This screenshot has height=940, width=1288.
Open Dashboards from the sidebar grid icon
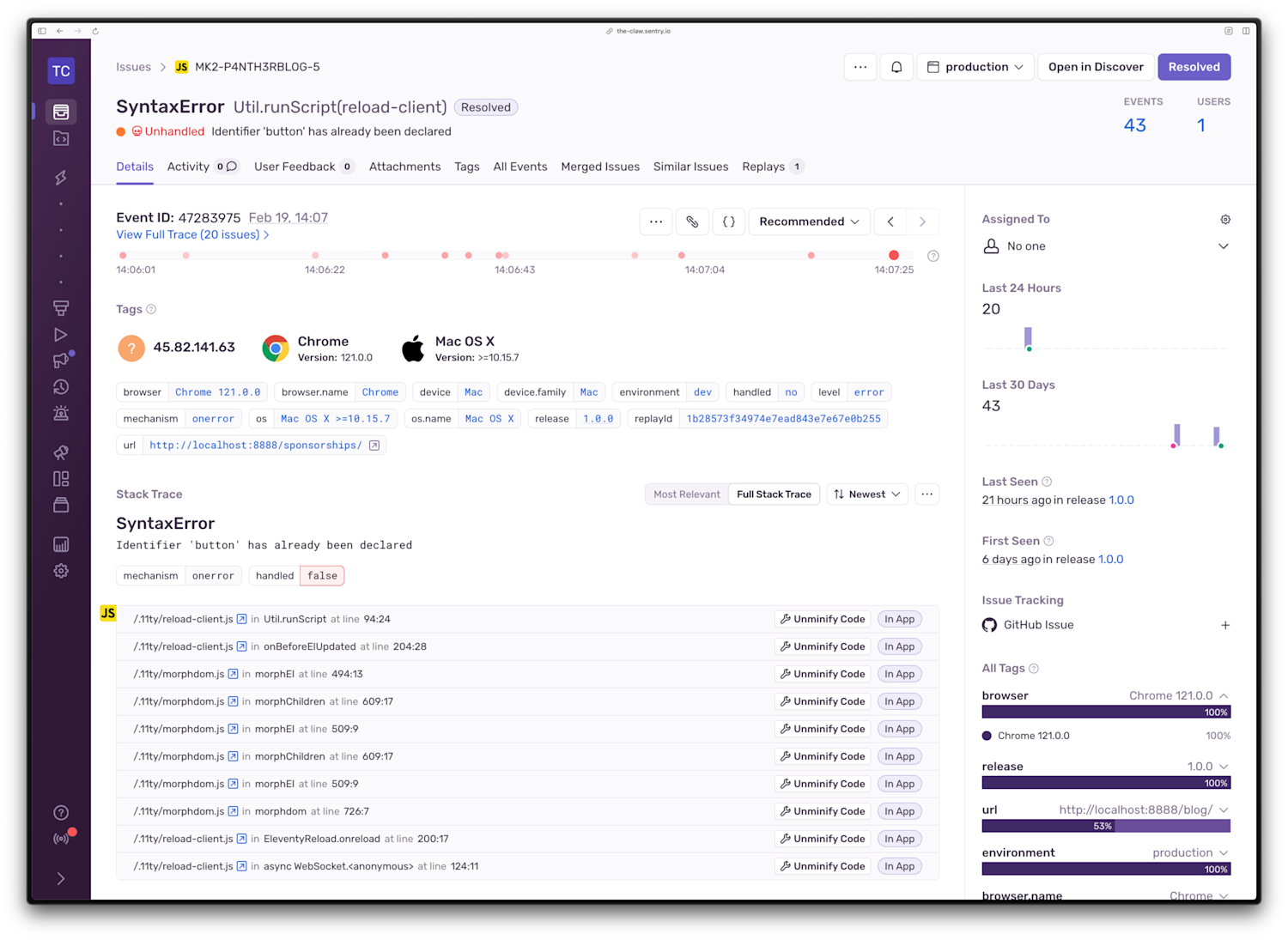click(x=60, y=478)
